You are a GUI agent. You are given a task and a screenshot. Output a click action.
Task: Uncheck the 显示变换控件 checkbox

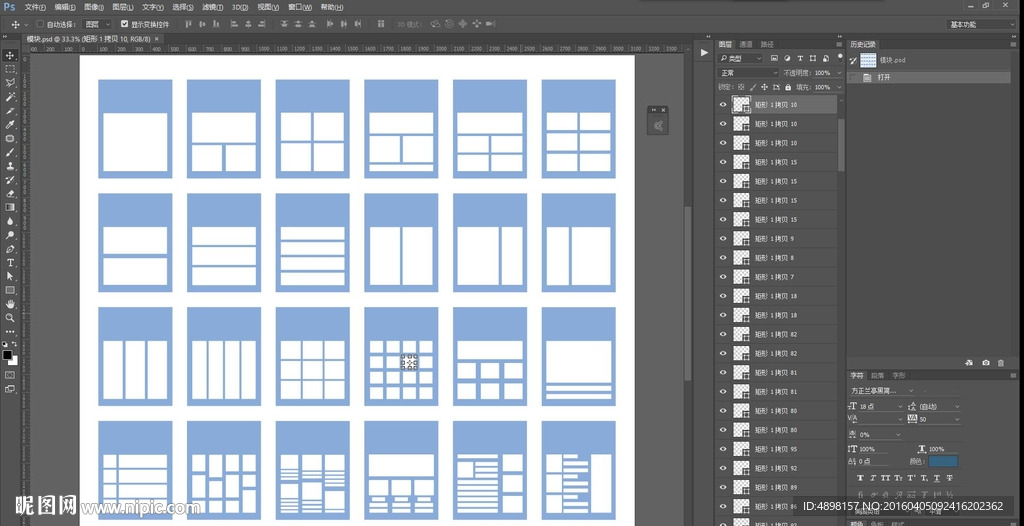point(124,24)
